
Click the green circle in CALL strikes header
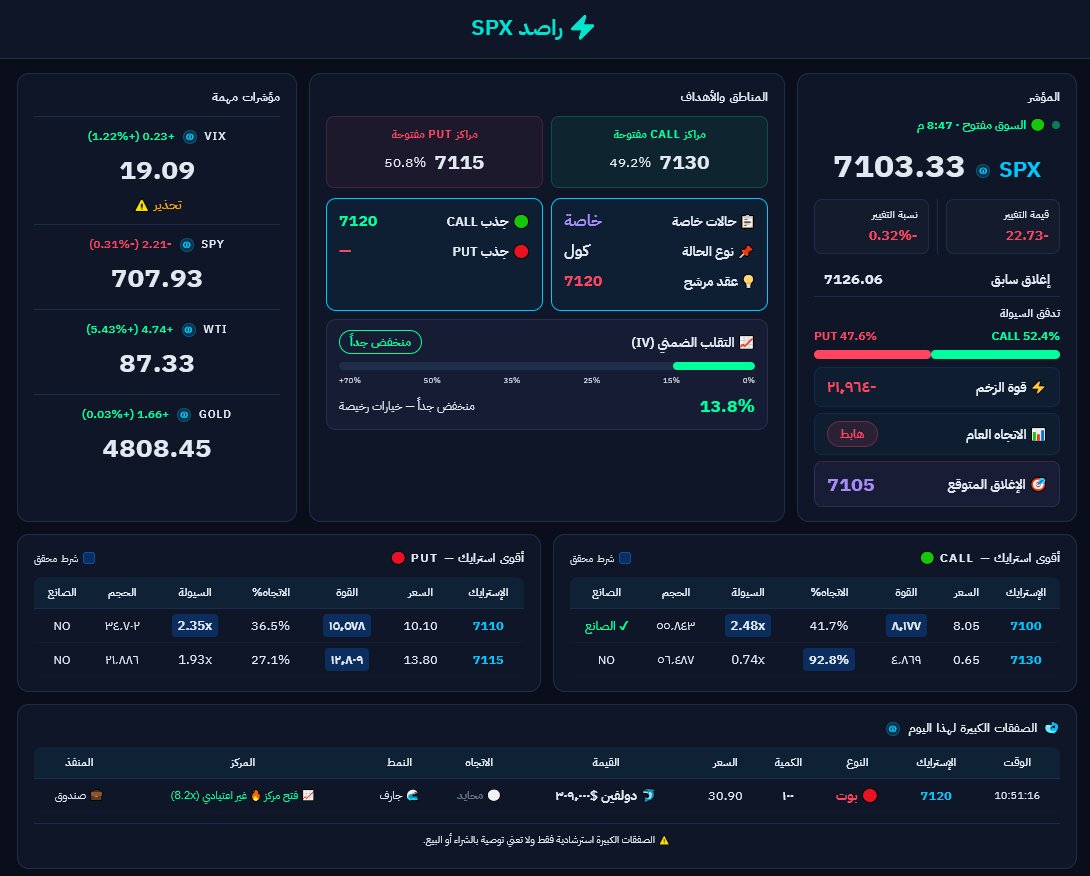(x=927, y=558)
